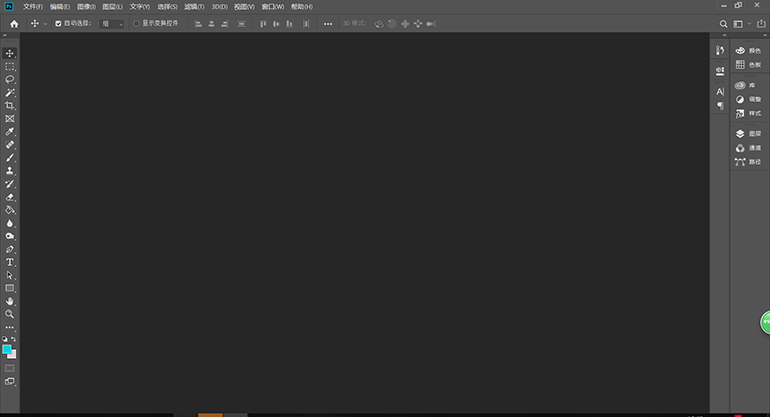Open more align and distribute options

pyautogui.click(x=328, y=24)
